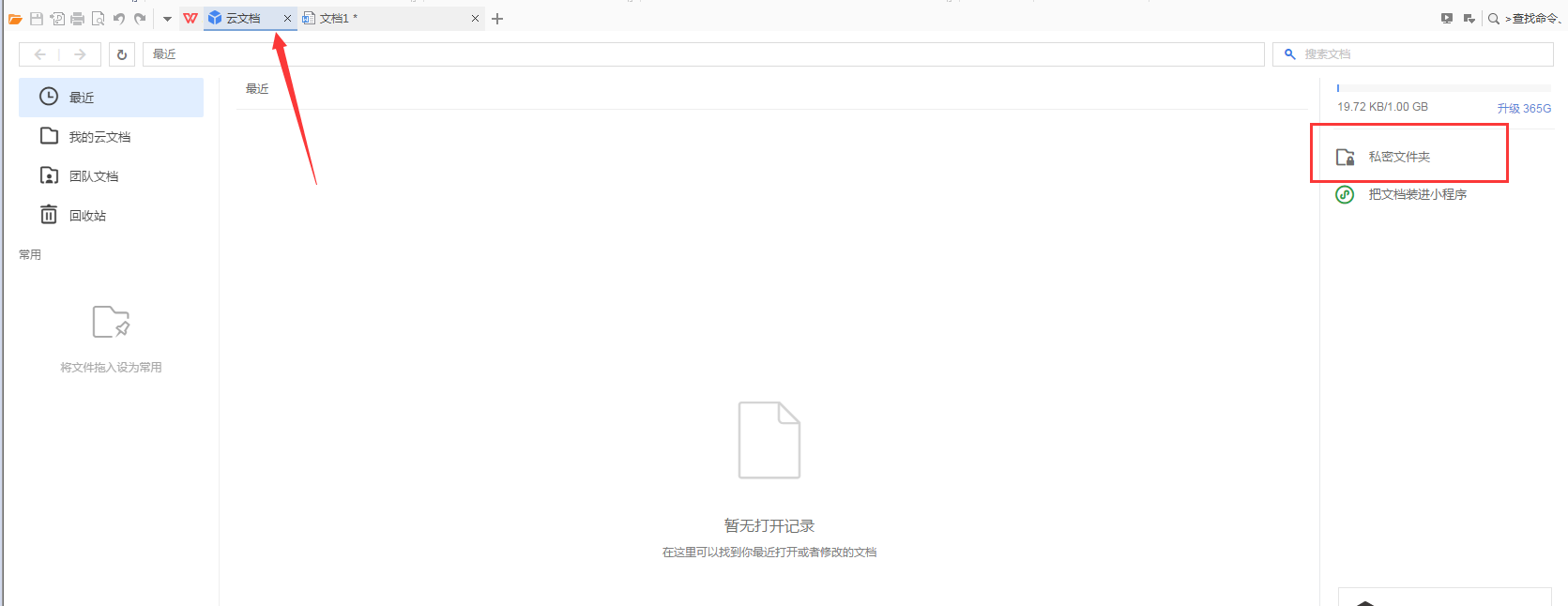The image size is (1568, 606).
Task: Open 我的云文档 in the sidebar
Action: click(111, 137)
